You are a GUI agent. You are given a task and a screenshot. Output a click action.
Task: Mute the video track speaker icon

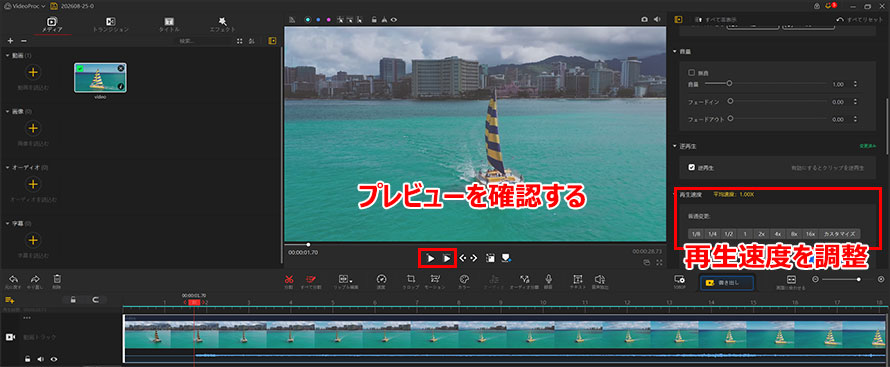tap(40, 359)
